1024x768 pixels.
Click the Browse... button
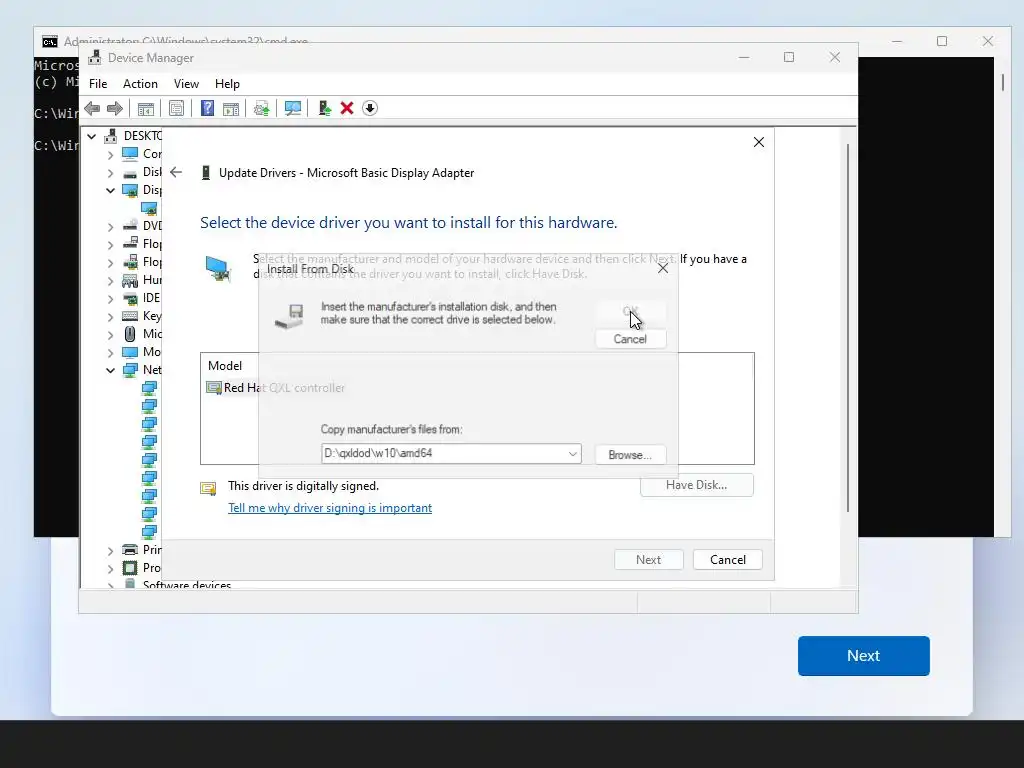(630, 455)
